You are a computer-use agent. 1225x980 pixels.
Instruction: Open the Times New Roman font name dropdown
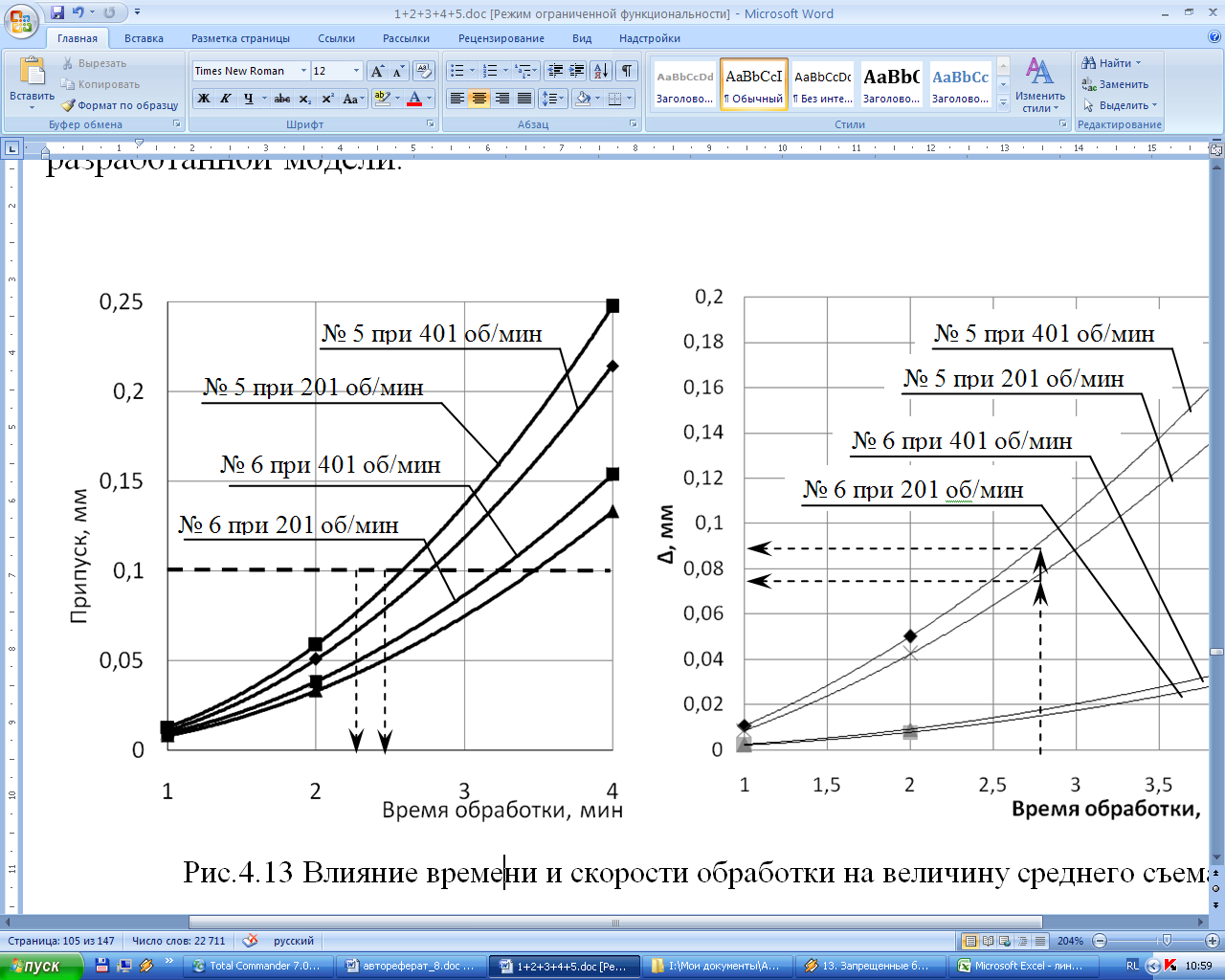[304, 71]
